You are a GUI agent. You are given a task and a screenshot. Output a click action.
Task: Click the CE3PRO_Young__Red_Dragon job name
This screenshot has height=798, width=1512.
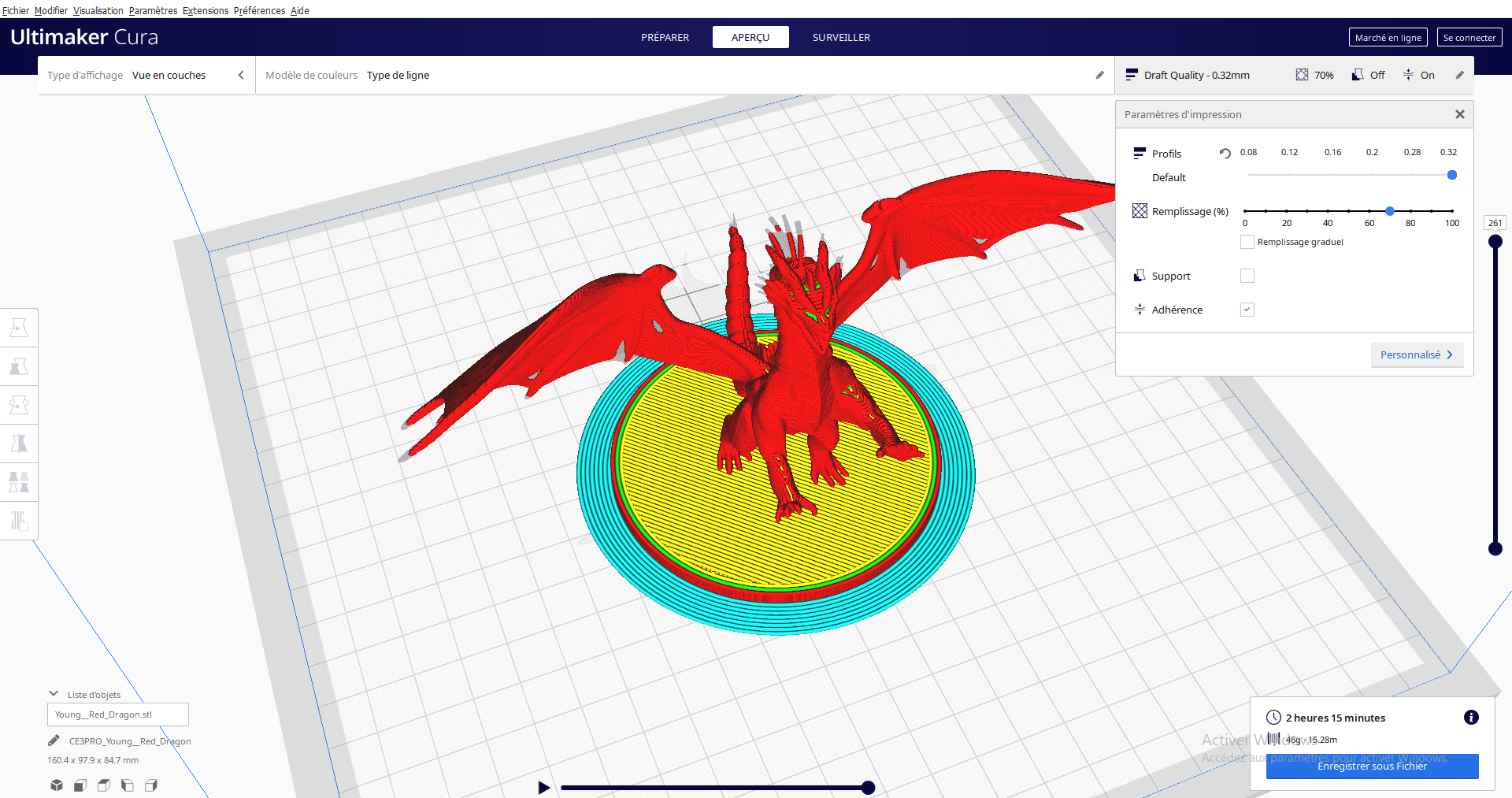[x=130, y=740]
